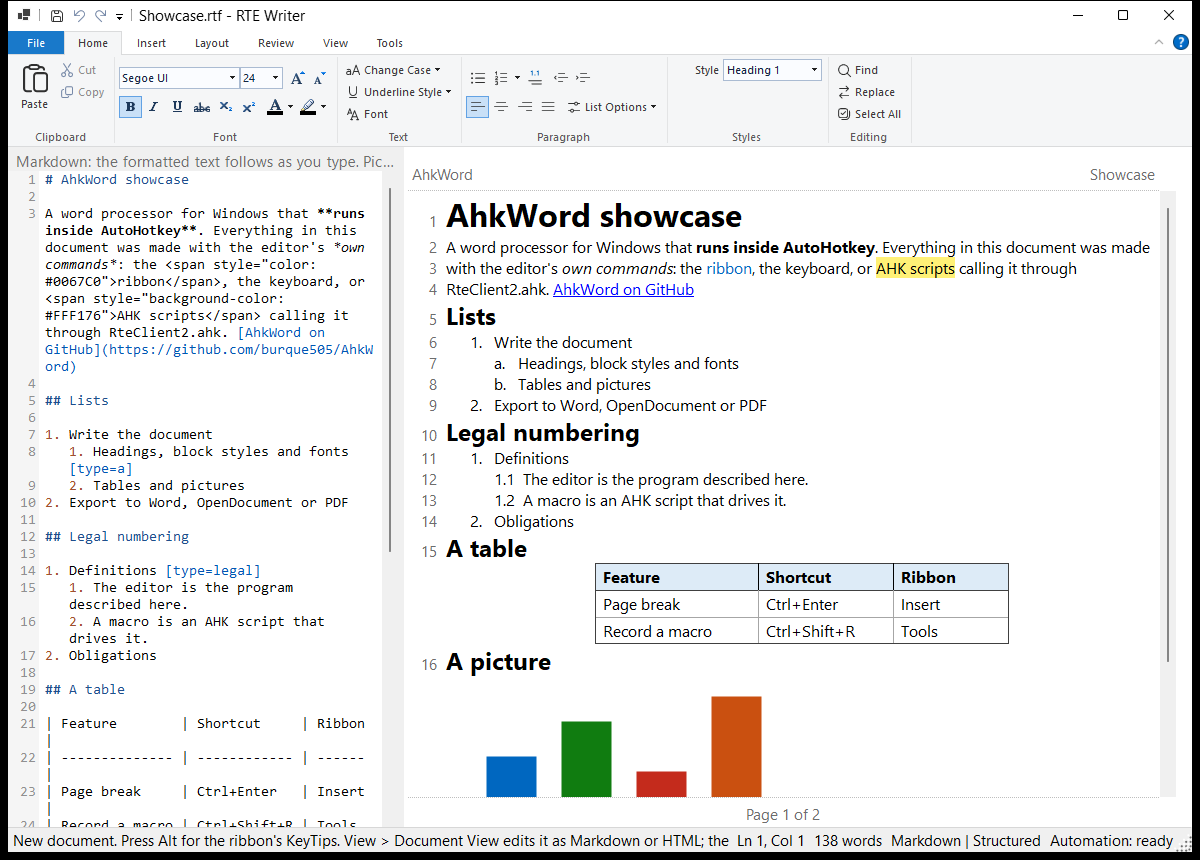Undo the last action in the quick access toolbar

(x=79, y=16)
